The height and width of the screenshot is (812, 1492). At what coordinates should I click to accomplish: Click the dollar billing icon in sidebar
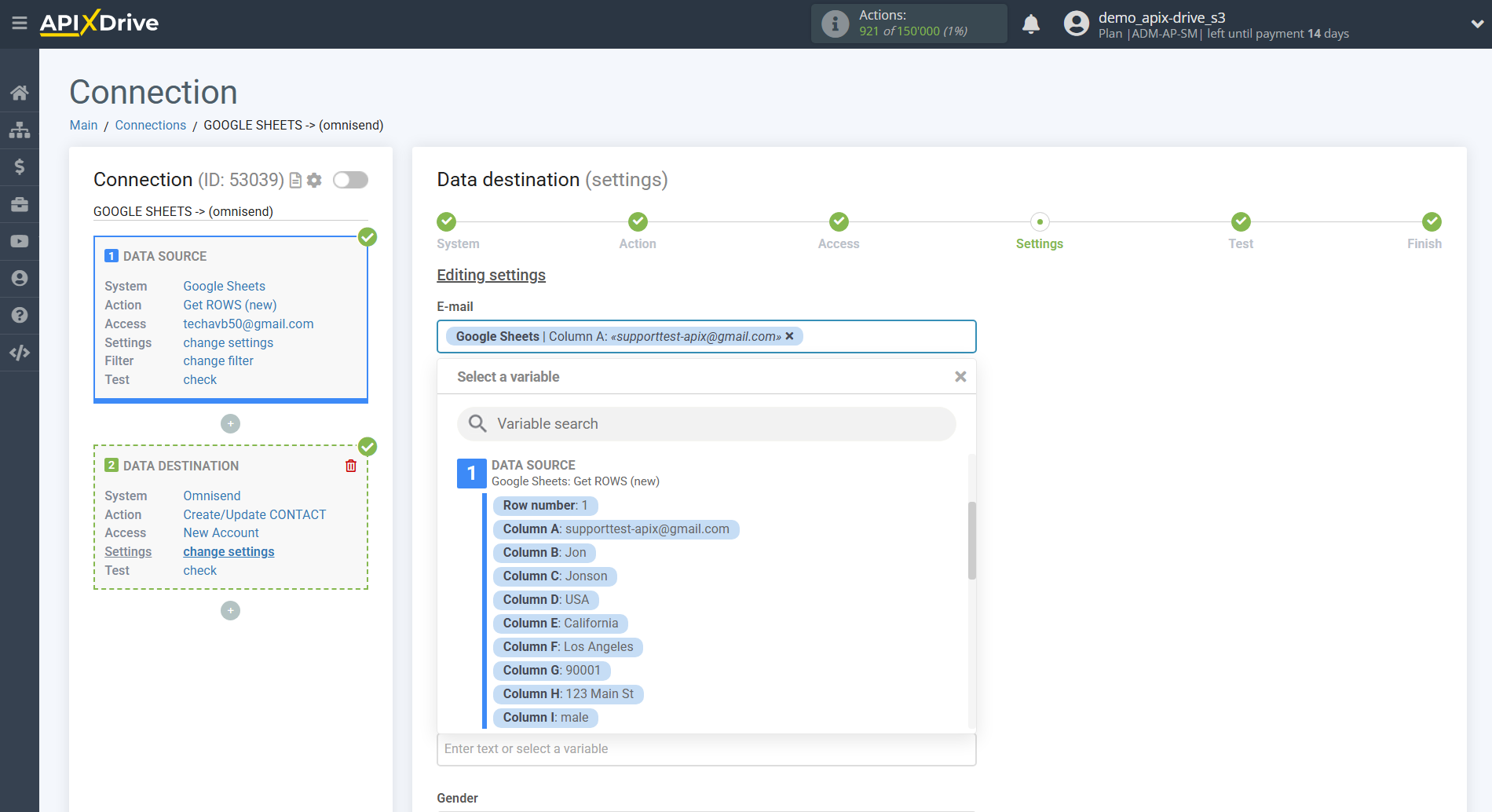[x=20, y=166]
